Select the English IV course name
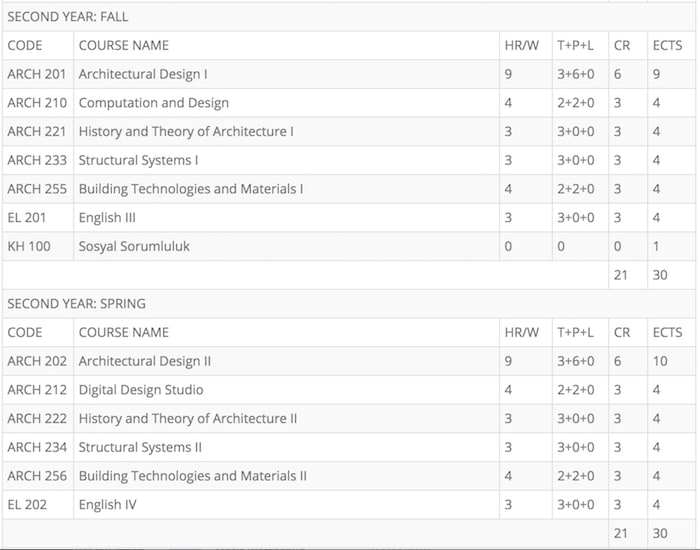The width and height of the screenshot is (700, 550). coord(108,505)
